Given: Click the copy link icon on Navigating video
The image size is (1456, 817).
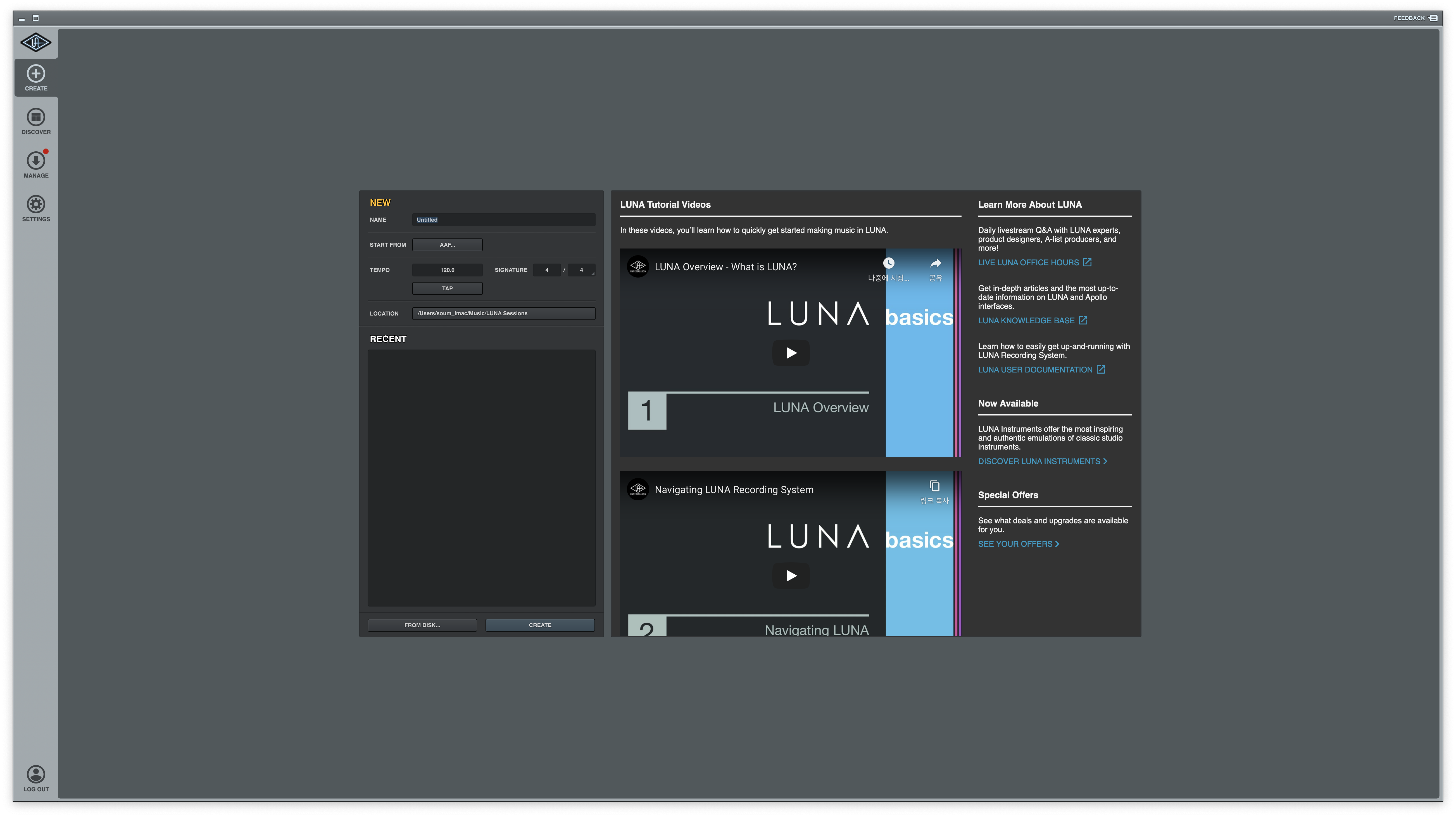Looking at the screenshot, I should coord(934,486).
